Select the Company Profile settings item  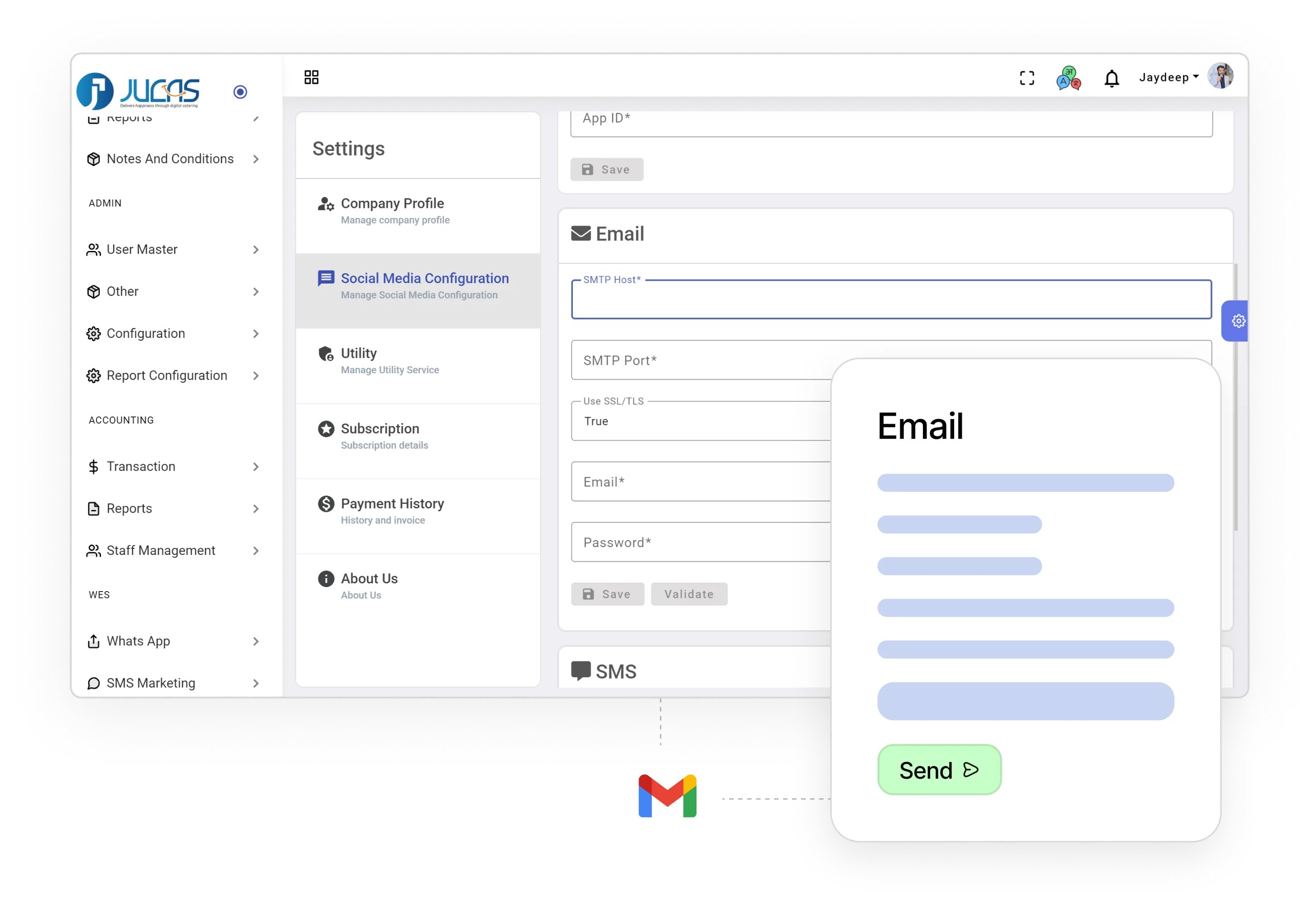click(x=393, y=203)
